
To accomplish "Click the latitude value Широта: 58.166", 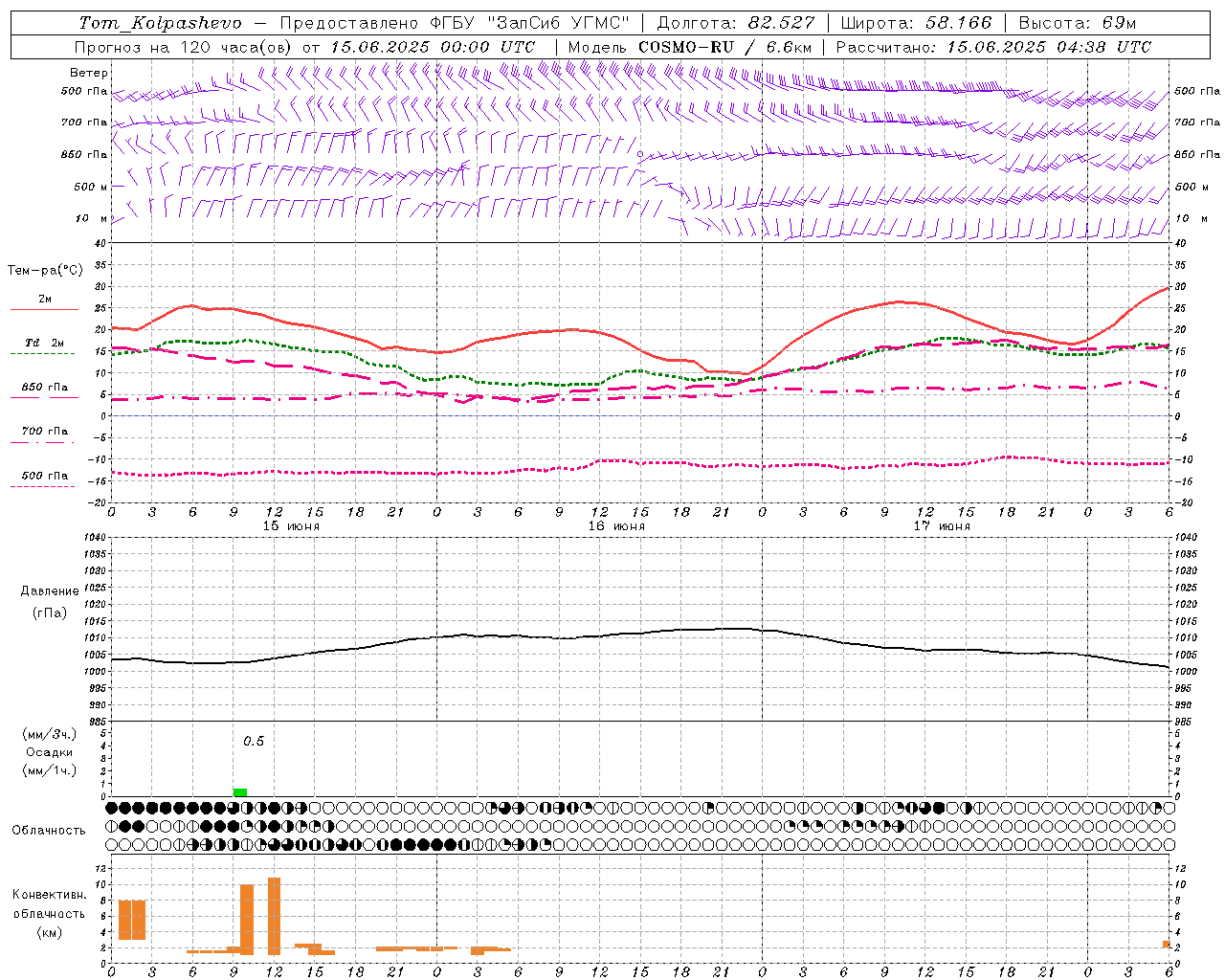I will tap(917, 23).
